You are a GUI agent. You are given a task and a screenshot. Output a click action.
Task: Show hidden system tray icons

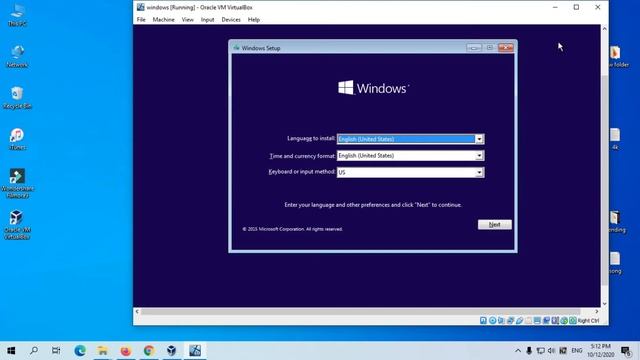click(518, 351)
